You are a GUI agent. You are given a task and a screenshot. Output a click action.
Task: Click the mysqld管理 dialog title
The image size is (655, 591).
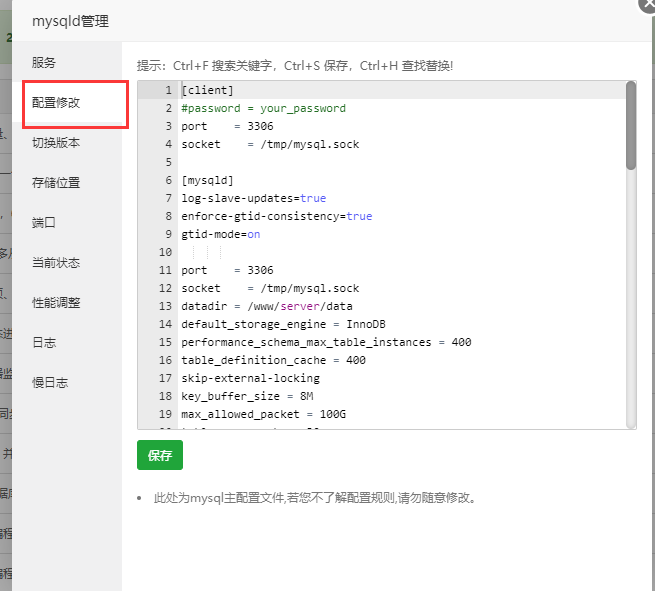(x=70, y=21)
